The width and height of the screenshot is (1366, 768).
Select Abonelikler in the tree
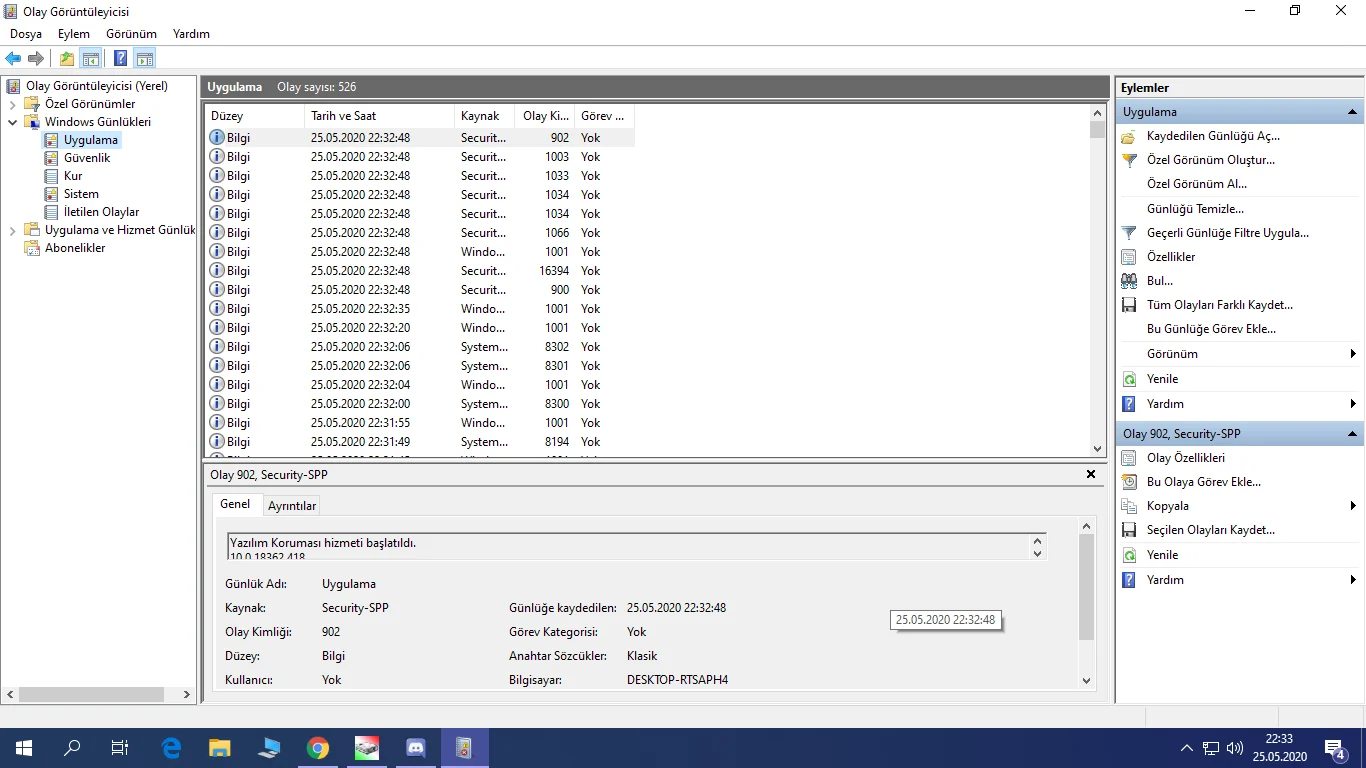coord(75,248)
